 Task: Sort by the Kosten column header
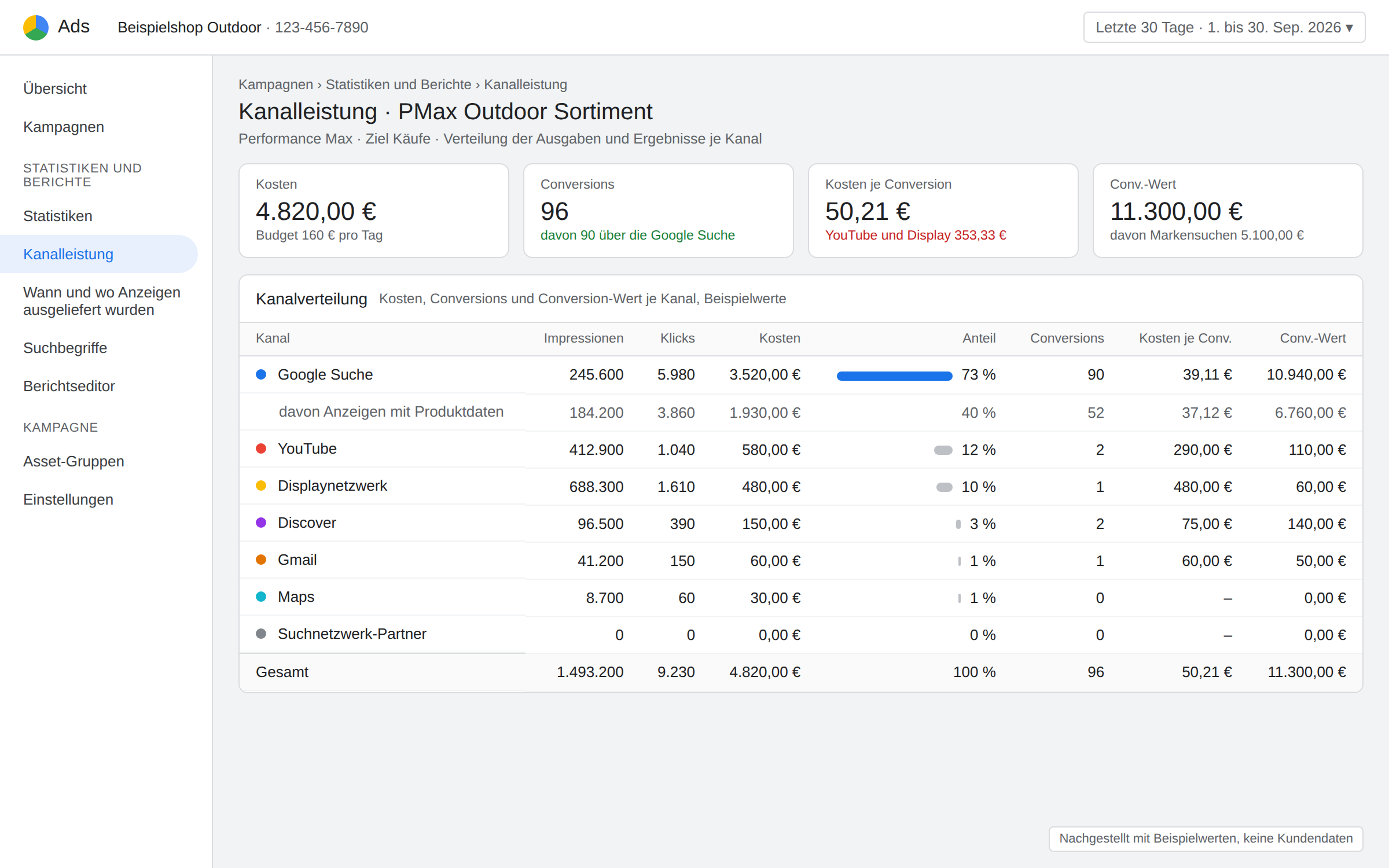coord(780,338)
